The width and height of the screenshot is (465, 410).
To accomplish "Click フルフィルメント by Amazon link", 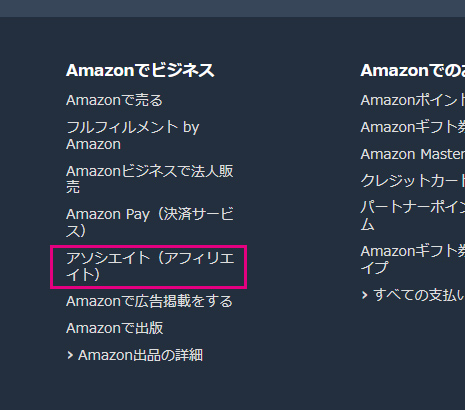I will (132, 135).
